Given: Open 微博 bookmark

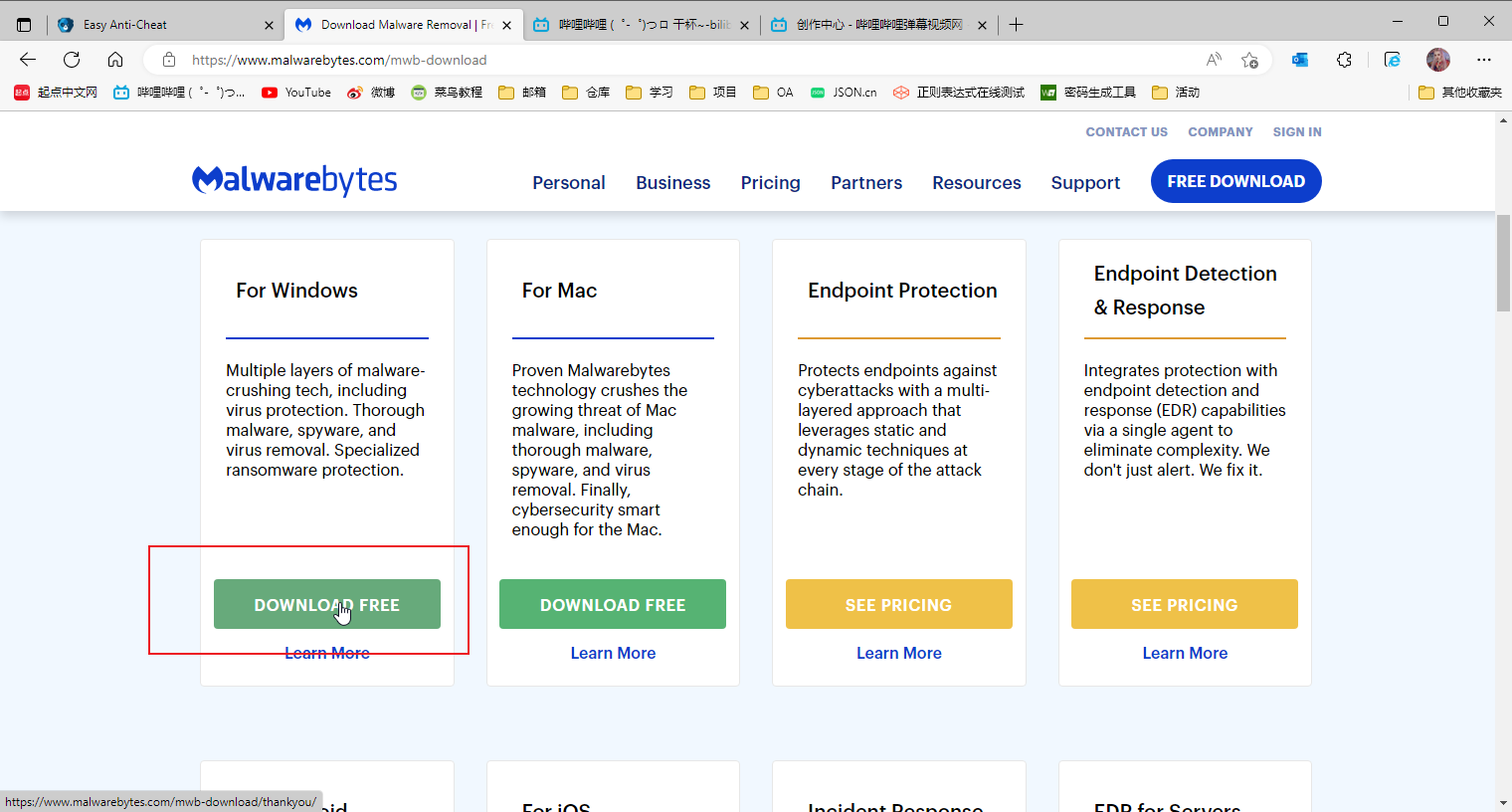Looking at the screenshot, I should tap(371, 93).
